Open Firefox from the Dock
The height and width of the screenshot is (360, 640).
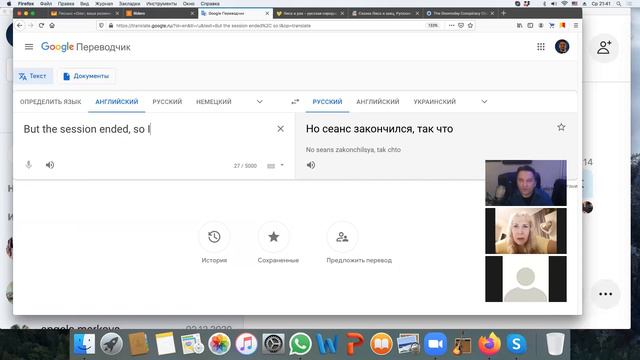489,344
